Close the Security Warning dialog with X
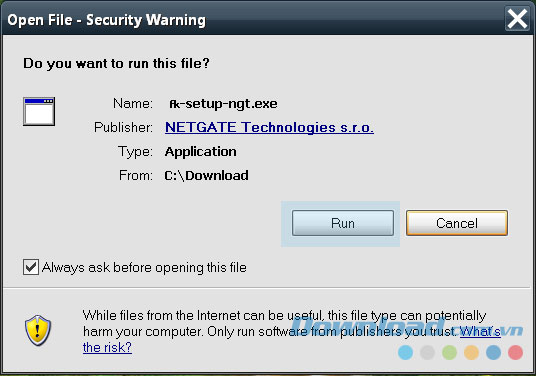Image resolution: width=536 pixels, height=376 pixels. click(x=517, y=19)
